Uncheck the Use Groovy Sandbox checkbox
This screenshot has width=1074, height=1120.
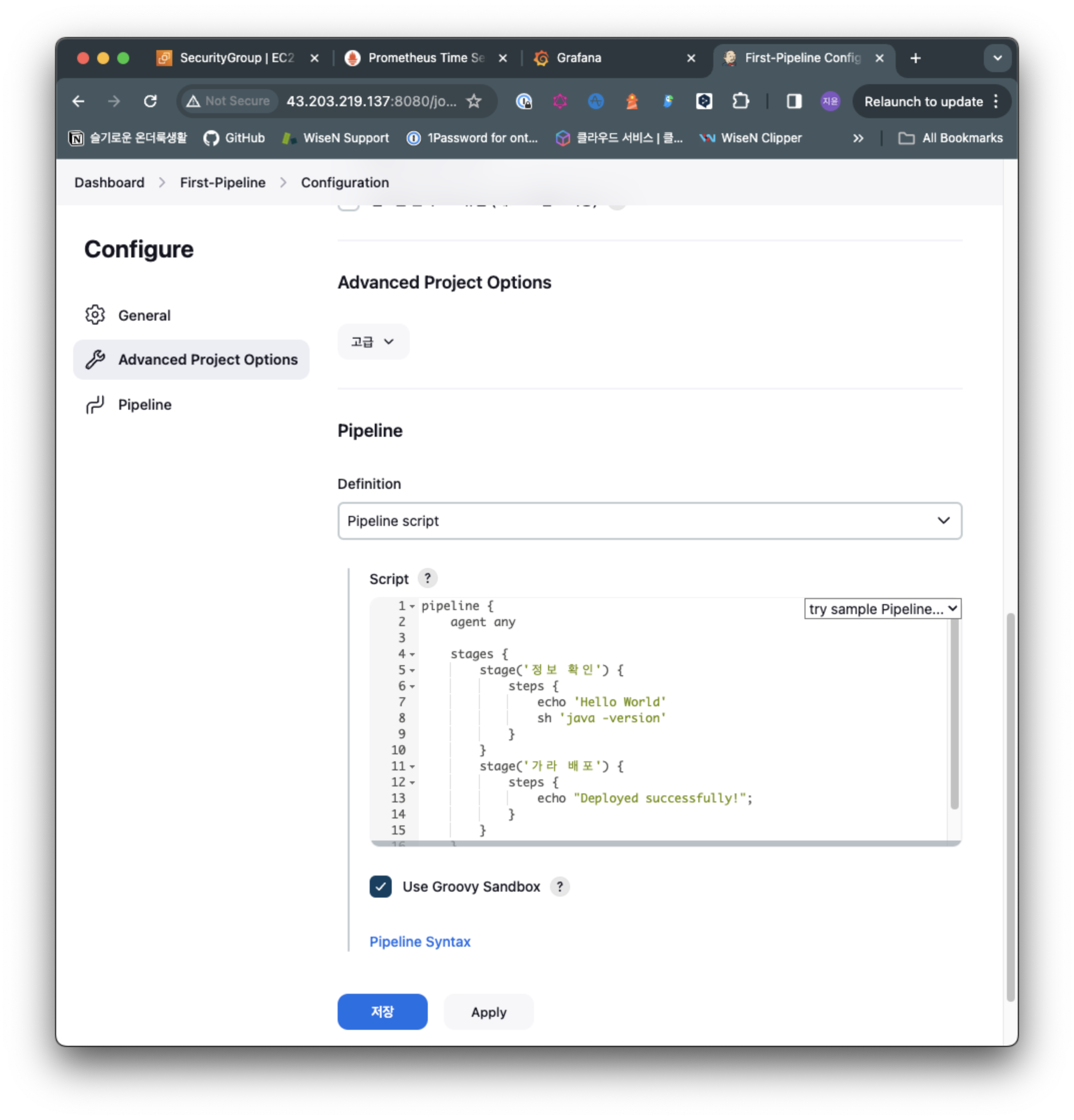pyautogui.click(x=381, y=886)
